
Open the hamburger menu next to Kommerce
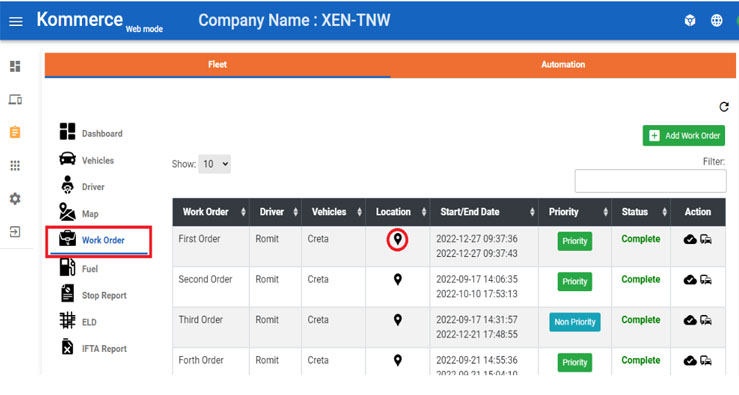(x=16, y=22)
